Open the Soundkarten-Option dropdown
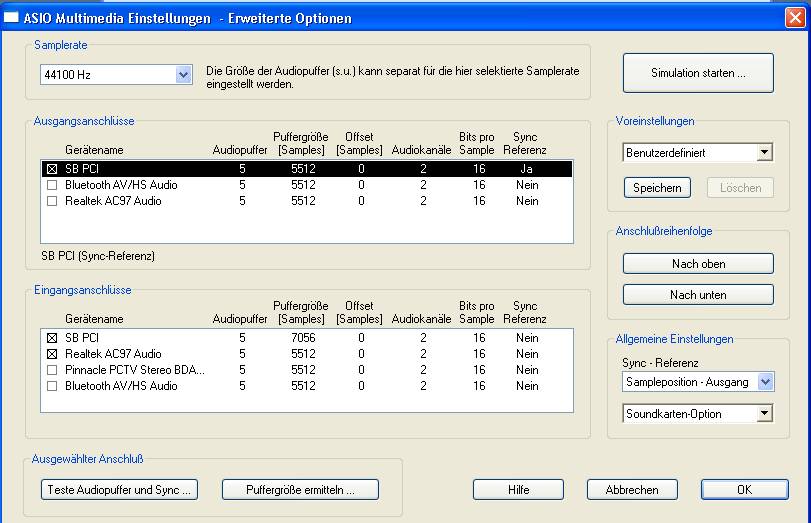The height and width of the screenshot is (523, 811). coord(764,413)
